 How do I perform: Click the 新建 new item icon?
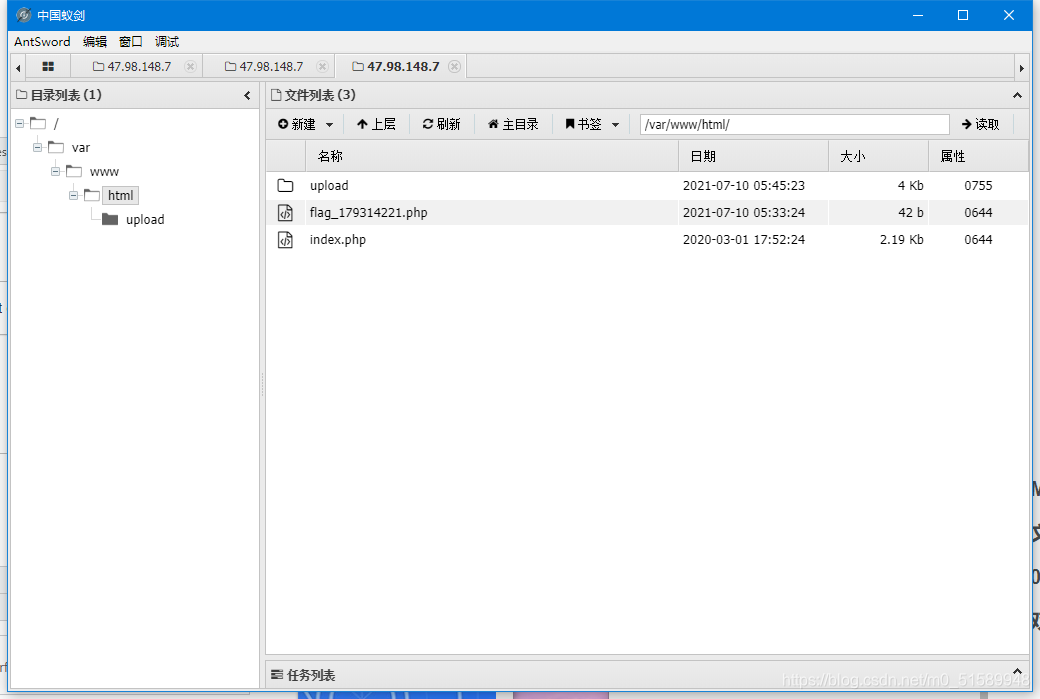284,124
